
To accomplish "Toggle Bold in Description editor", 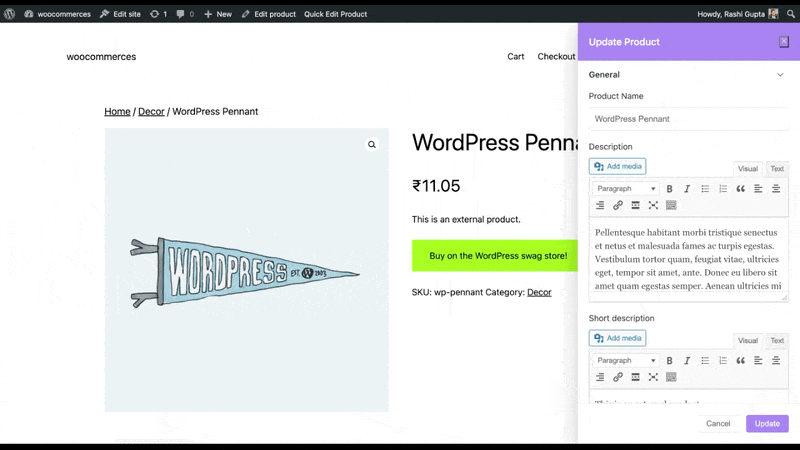I will click(669, 189).
